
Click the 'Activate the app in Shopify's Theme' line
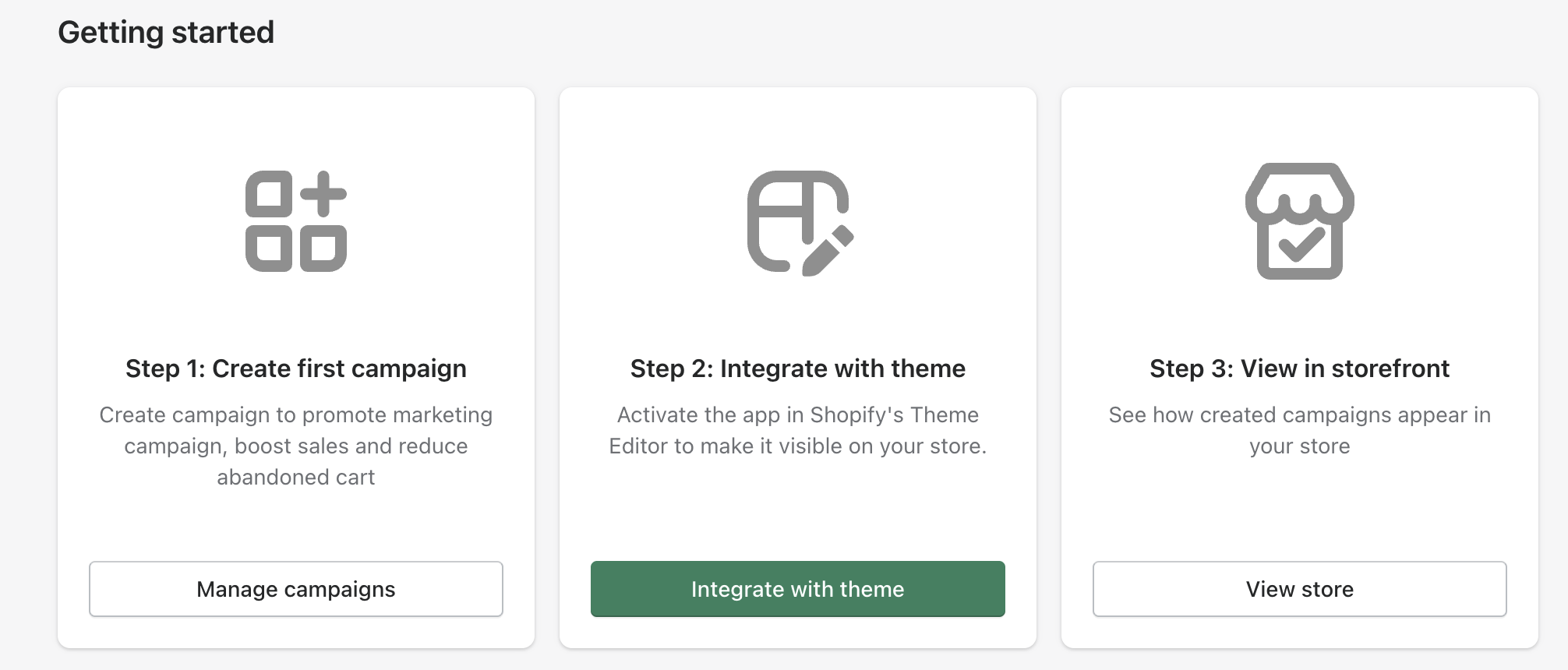(x=797, y=414)
